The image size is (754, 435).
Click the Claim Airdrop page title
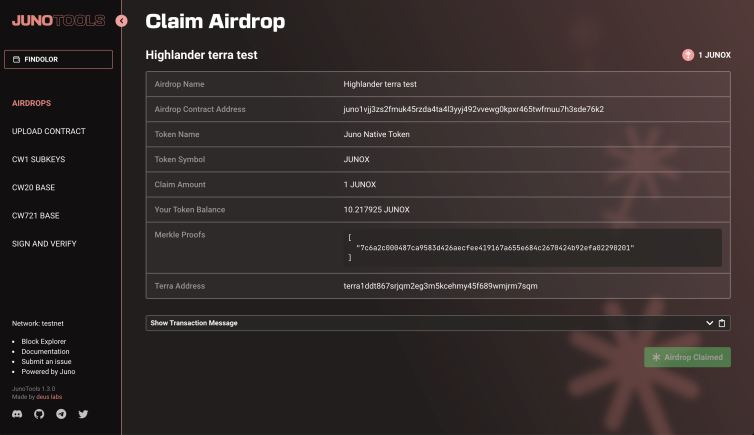[x=215, y=21]
